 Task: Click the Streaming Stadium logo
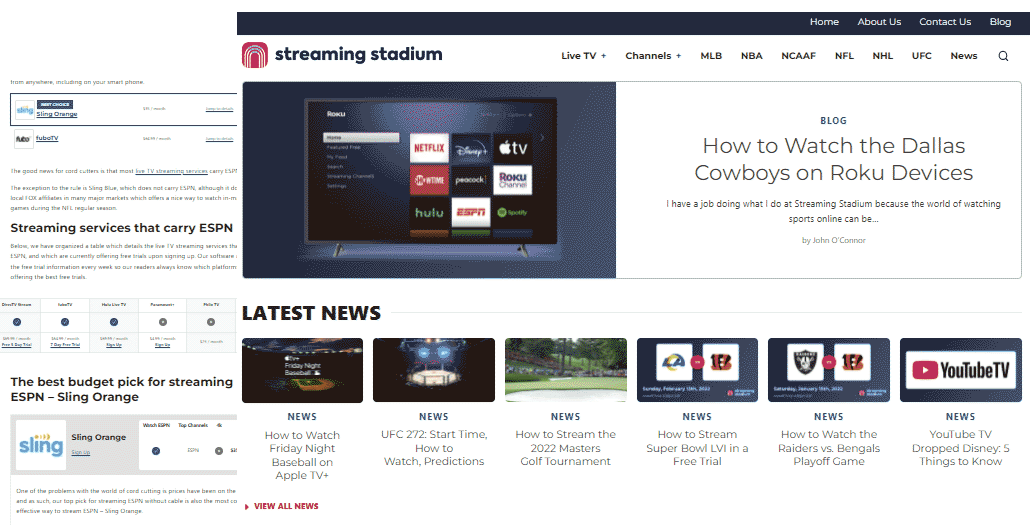(x=342, y=55)
